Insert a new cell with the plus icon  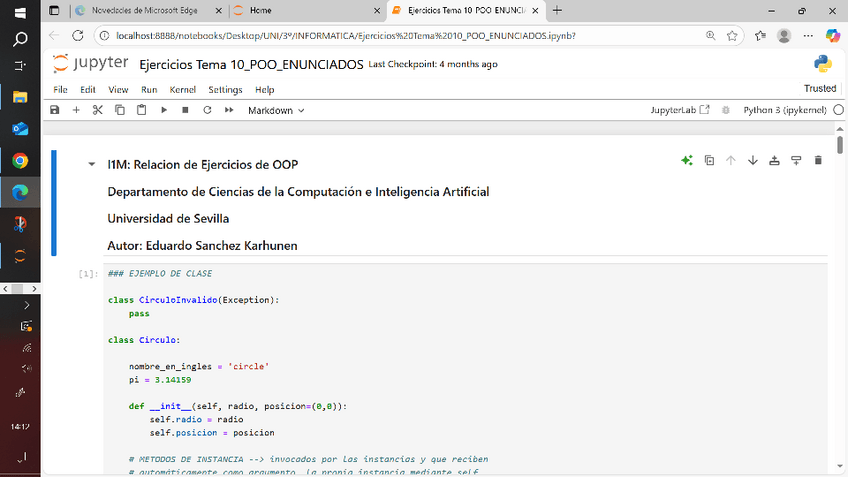pos(76,110)
